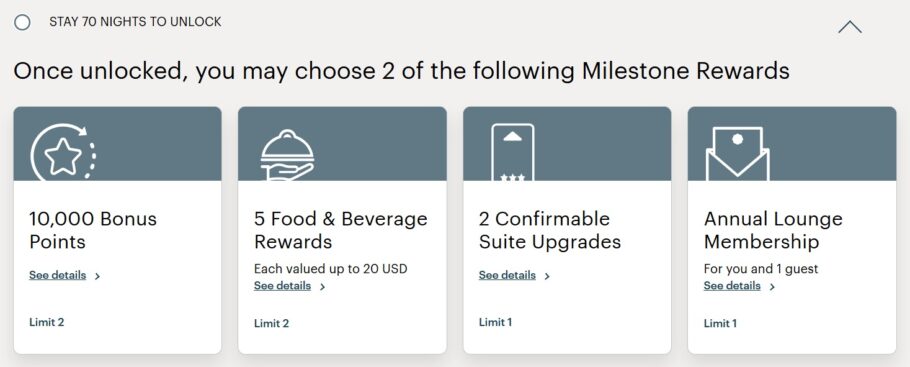Choose the 2 Confirmable Suite Upgrades title

click(x=550, y=230)
